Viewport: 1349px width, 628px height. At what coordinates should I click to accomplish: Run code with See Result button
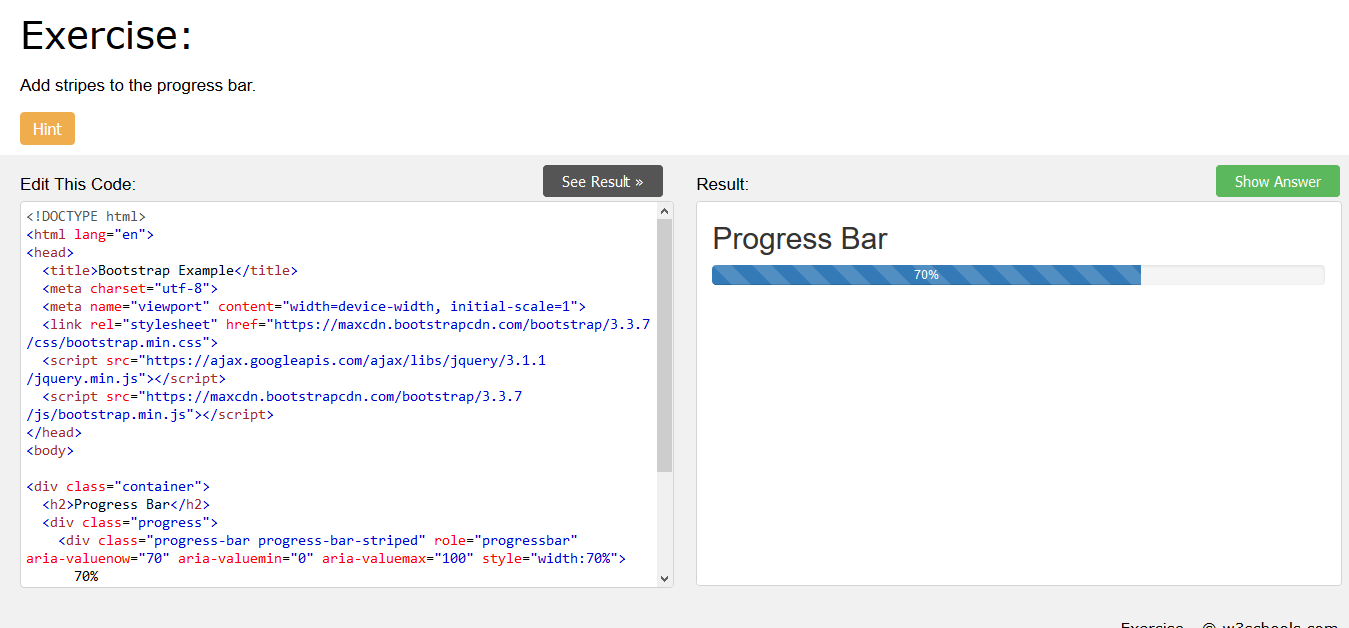click(x=603, y=181)
